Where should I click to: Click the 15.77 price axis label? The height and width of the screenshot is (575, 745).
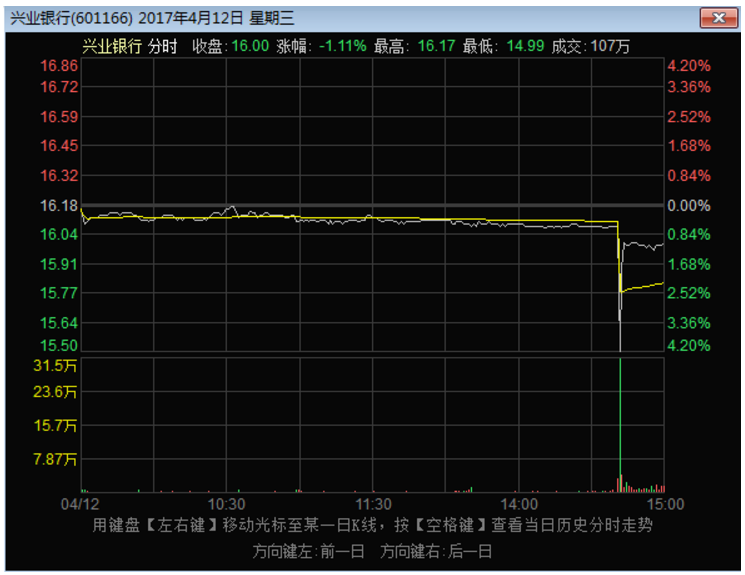point(59,293)
